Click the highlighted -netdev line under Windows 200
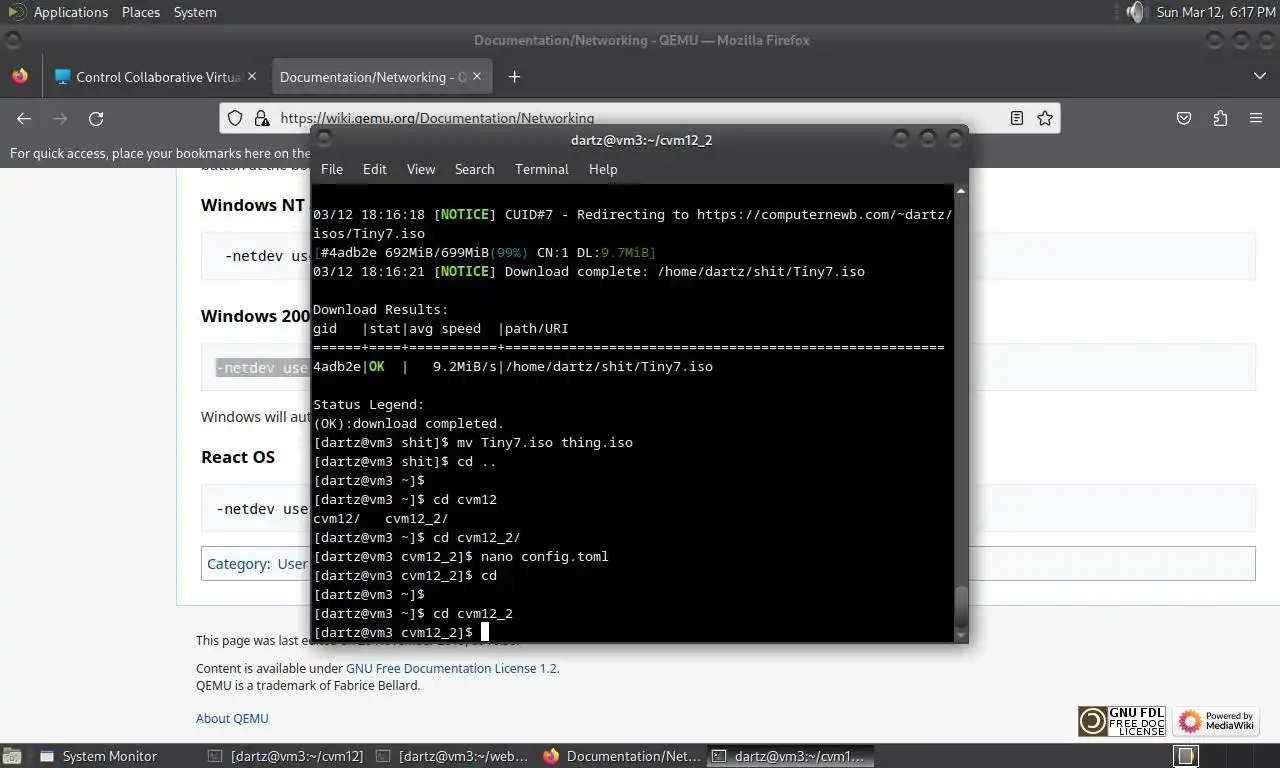This screenshot has height=768, width=1280. click(x=263, y=368)
